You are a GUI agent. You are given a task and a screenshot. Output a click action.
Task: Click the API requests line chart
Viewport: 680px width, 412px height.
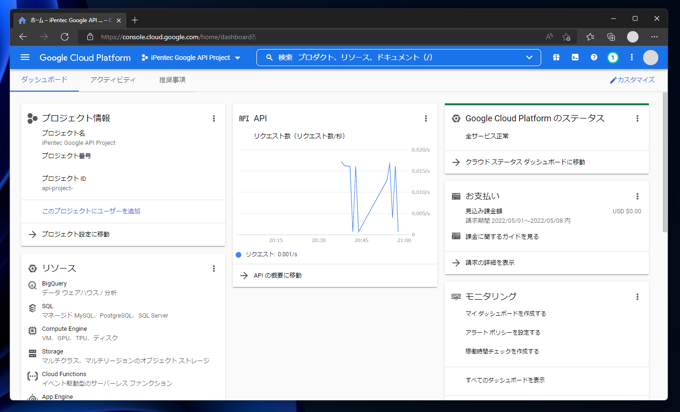coord(325,191)
